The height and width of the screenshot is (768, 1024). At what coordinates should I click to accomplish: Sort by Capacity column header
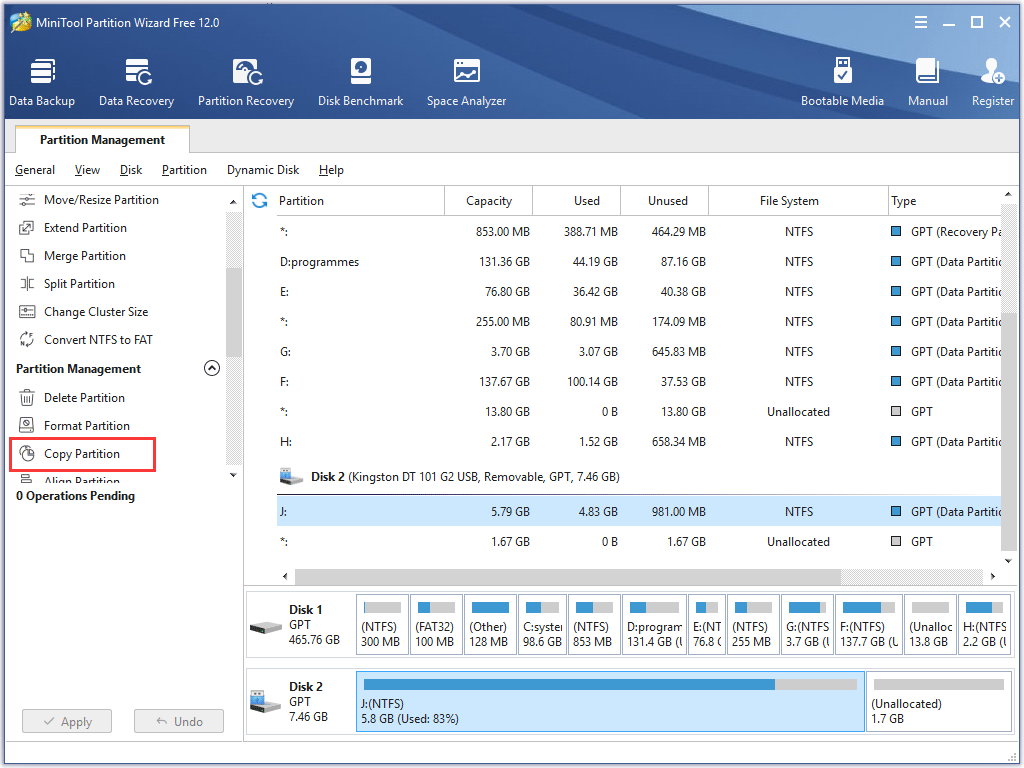pos(488,200)
